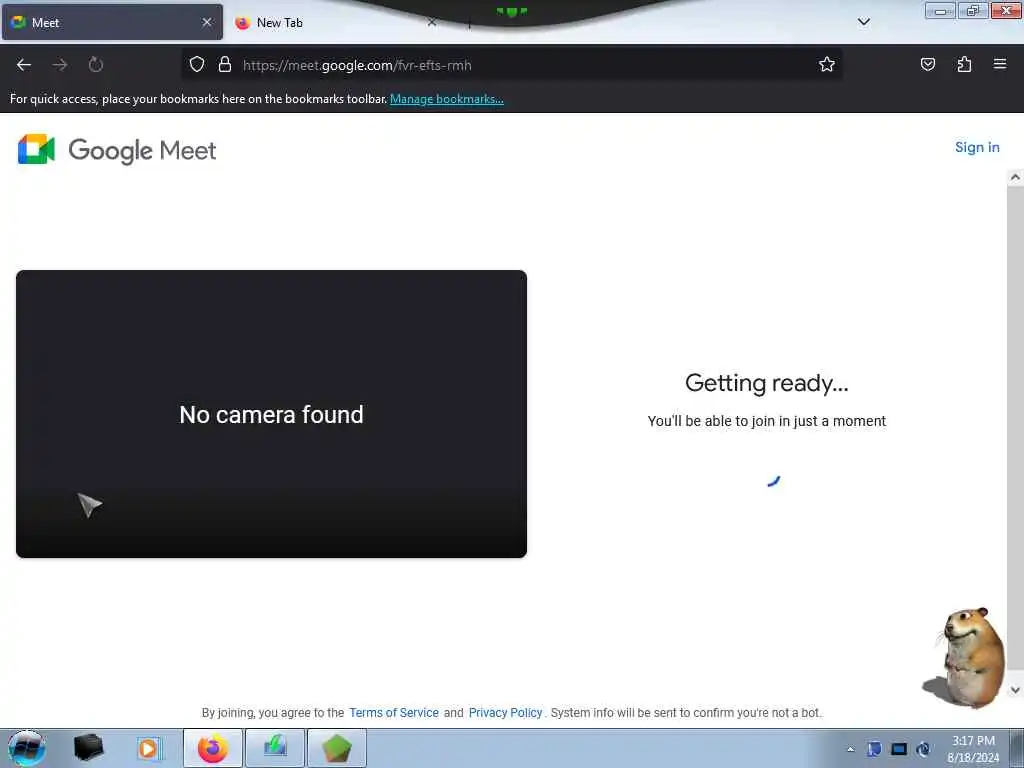Click the blue flag tray icon
This screenshot has height=768, width=1024.
click(x=874, y=749)
